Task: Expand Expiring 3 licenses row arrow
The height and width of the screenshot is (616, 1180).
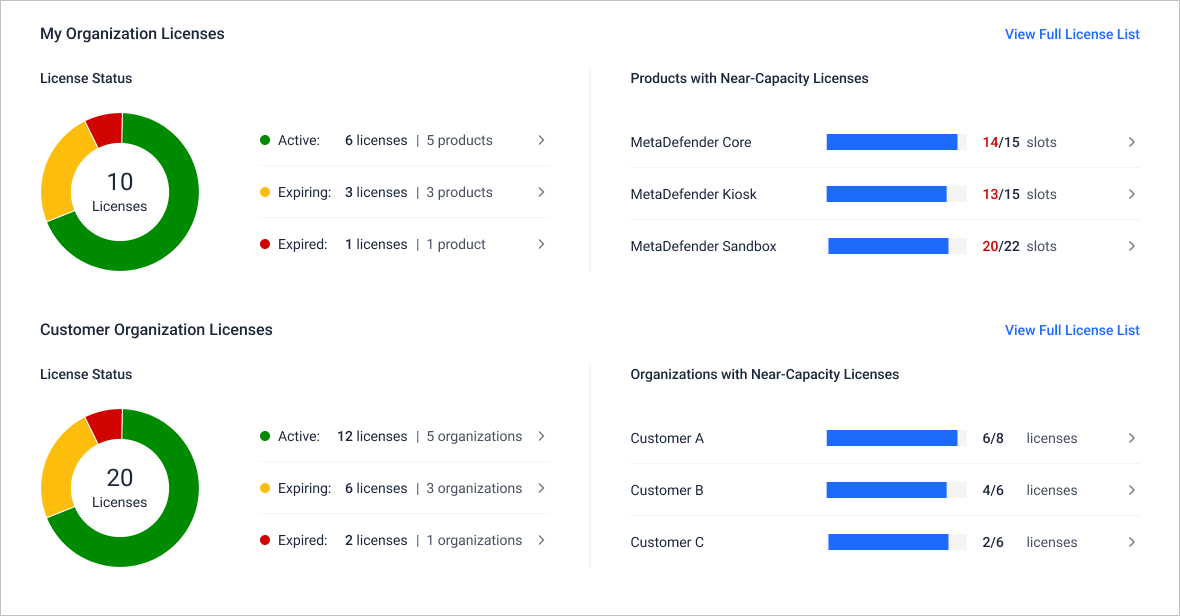Action: [x=541, y=193]
